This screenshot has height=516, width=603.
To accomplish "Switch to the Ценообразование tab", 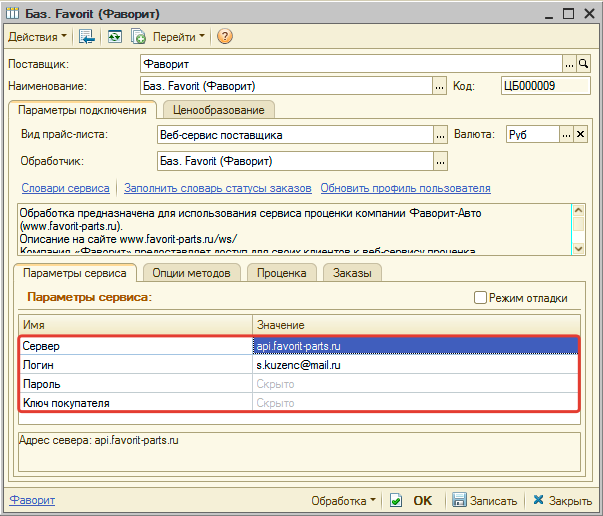I will point(218,110).
